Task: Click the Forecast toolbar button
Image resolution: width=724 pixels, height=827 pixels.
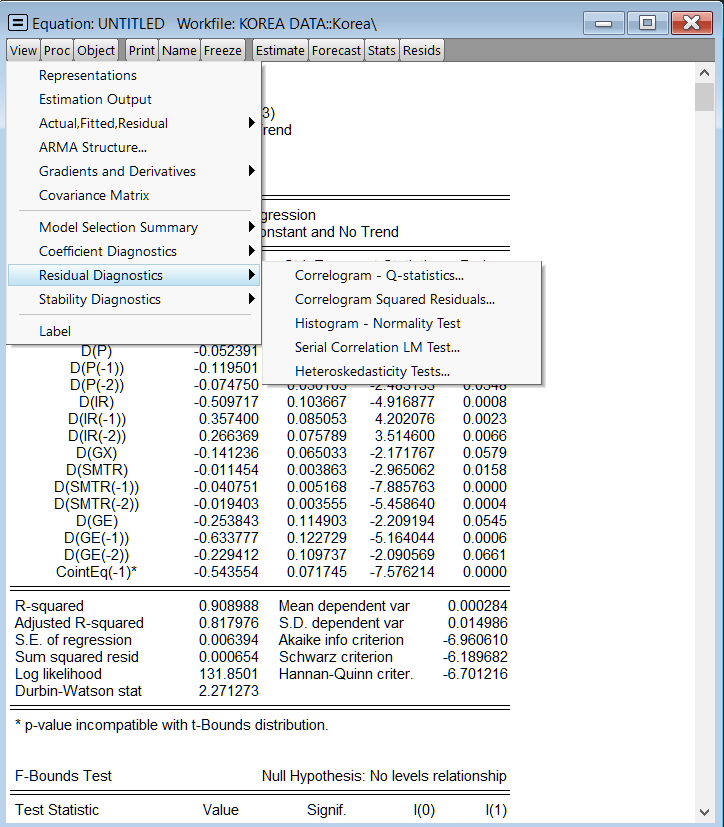Action: click(x=336, y=50)
